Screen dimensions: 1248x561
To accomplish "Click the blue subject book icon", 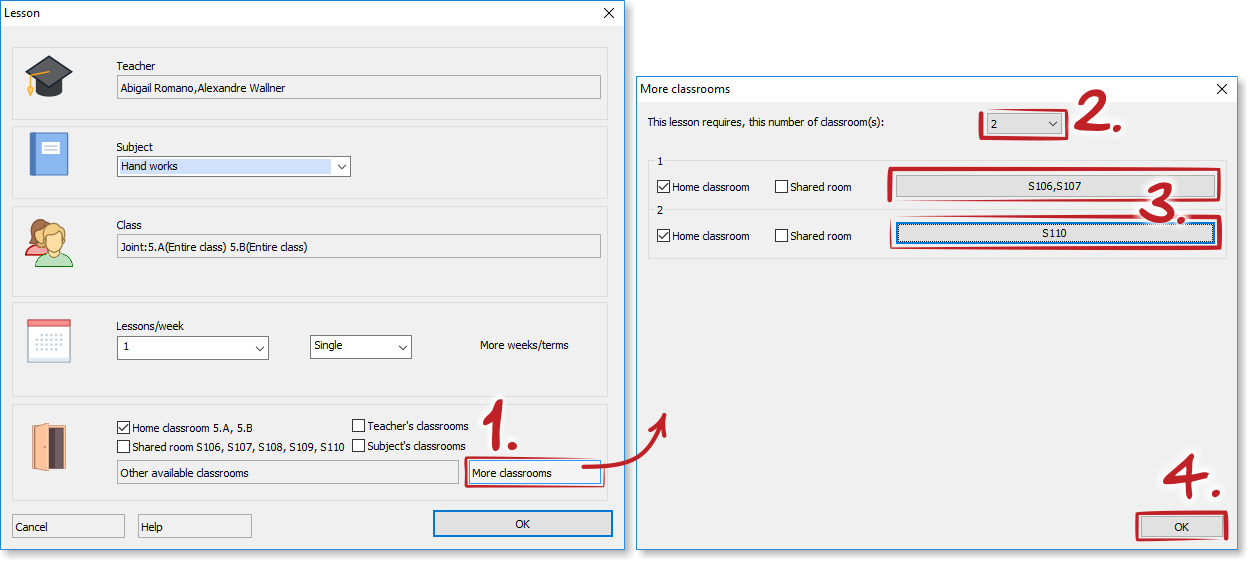I will point(49,154).
